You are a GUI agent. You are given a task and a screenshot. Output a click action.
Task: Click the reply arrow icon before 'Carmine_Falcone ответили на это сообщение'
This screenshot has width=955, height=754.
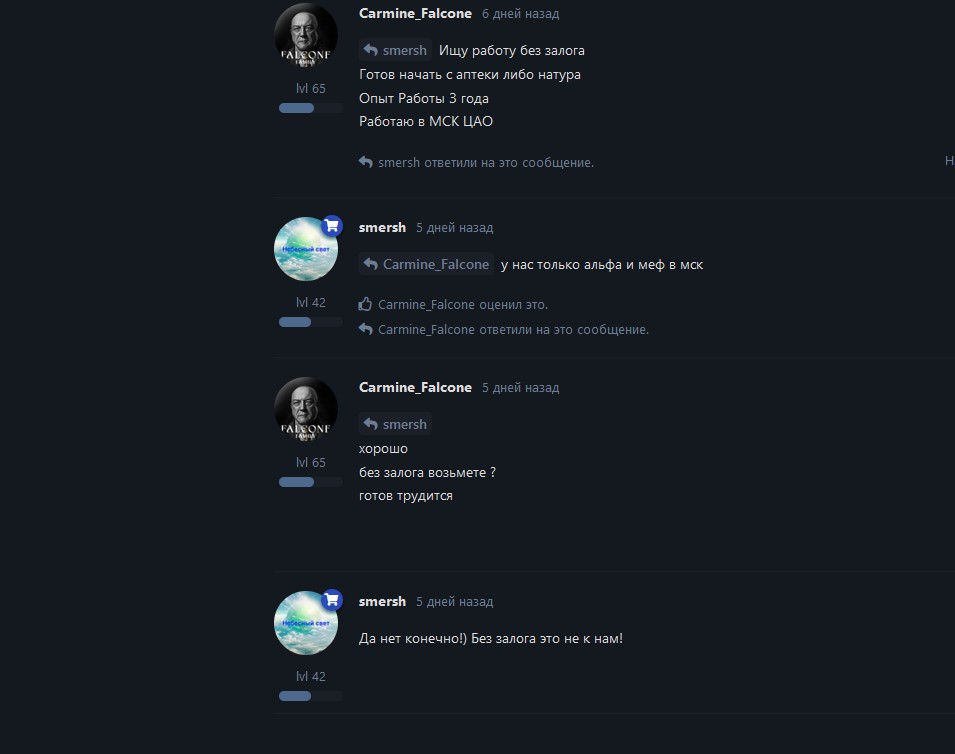coord(365,329)
